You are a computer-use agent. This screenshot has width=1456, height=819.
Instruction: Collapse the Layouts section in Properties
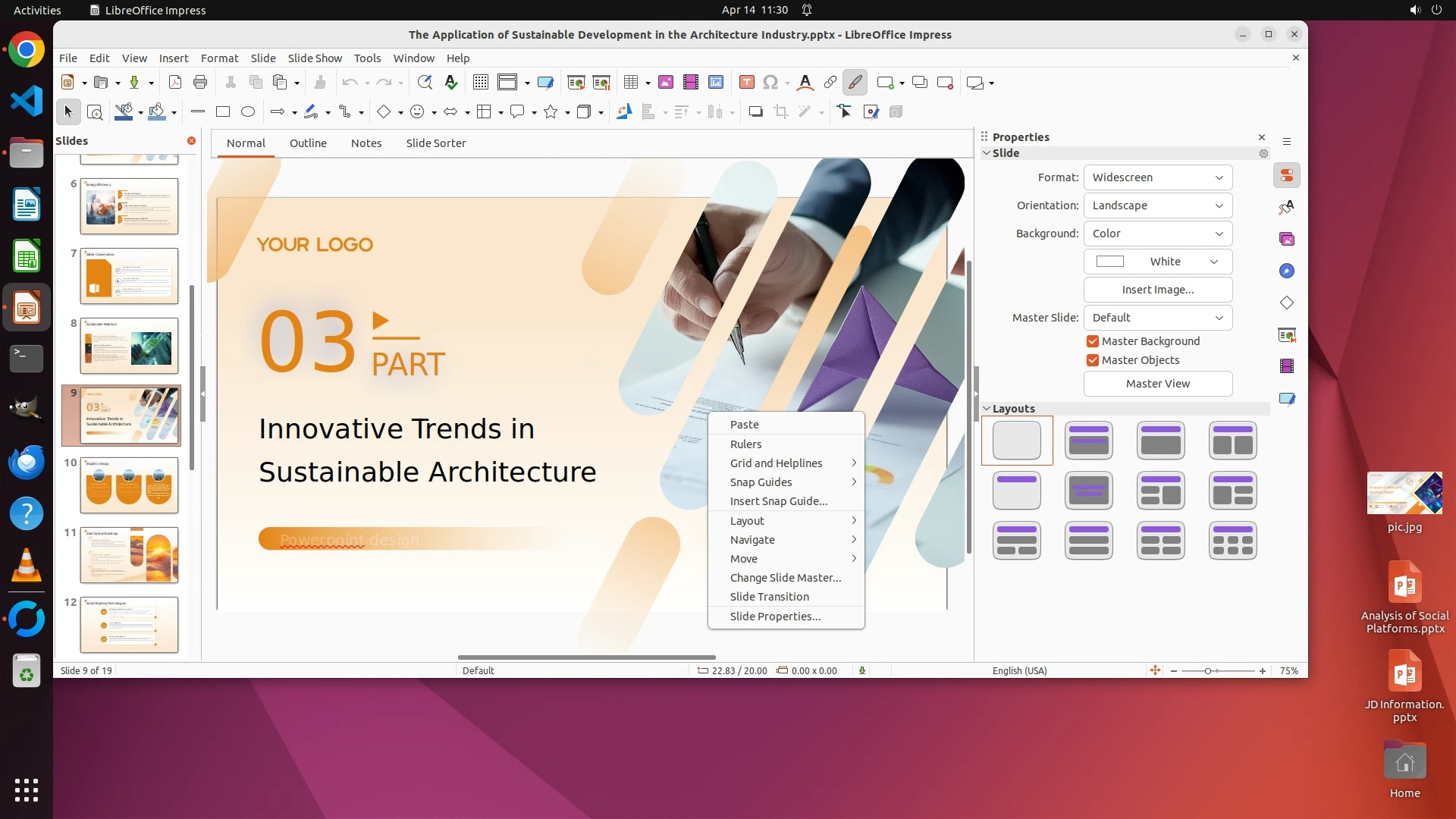(987, 409)
